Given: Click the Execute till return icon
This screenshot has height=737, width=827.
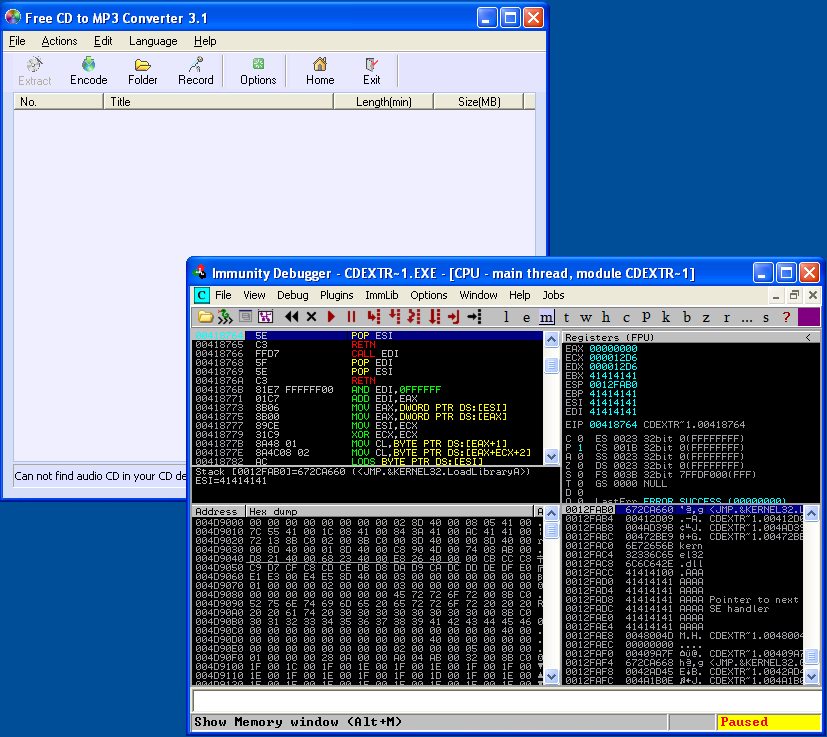Looking at the screenshot, I should tap(454, 317).
